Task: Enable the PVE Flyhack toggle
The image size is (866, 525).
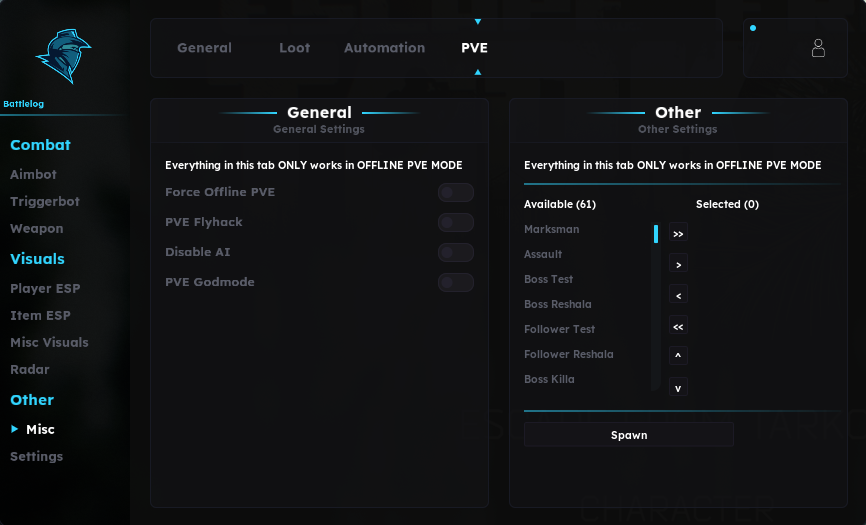Action: coord(456,222)
